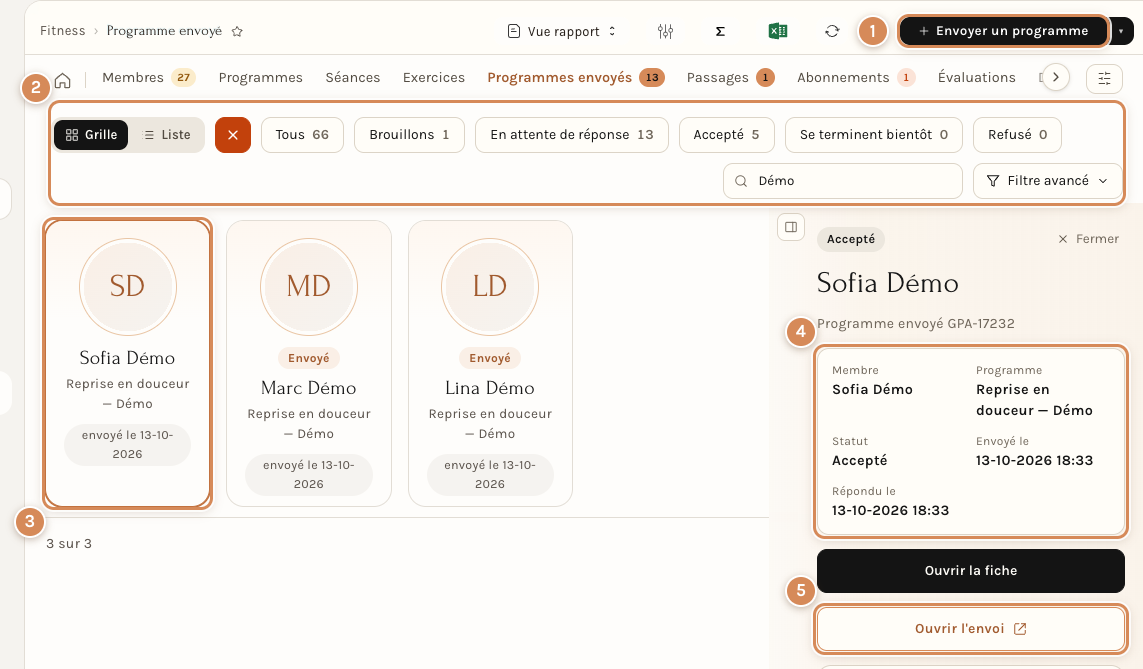
Task: Click Ouvrir la fiche button
Action: [970, 571]
